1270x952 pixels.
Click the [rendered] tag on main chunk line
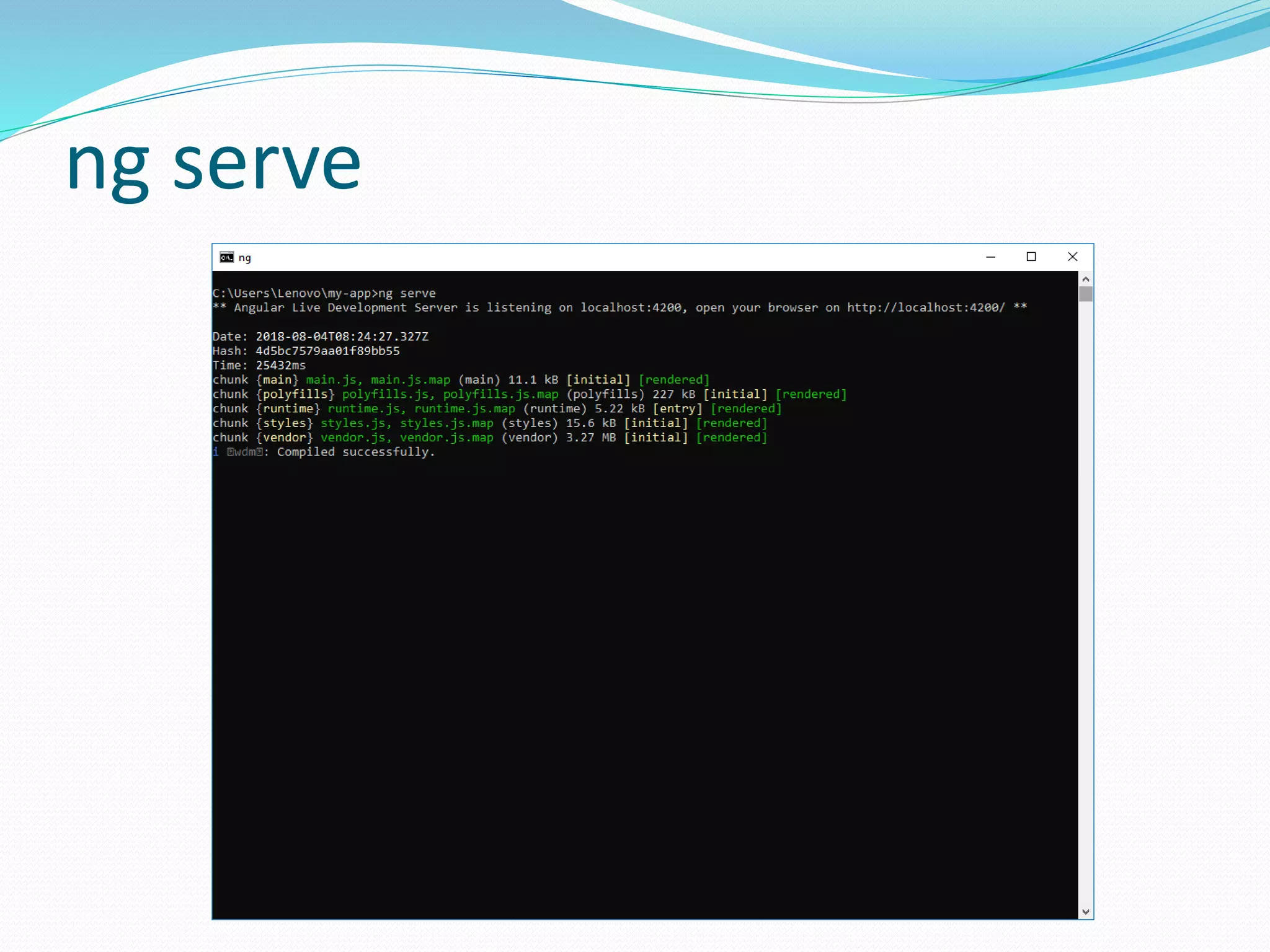click(674, 380)
